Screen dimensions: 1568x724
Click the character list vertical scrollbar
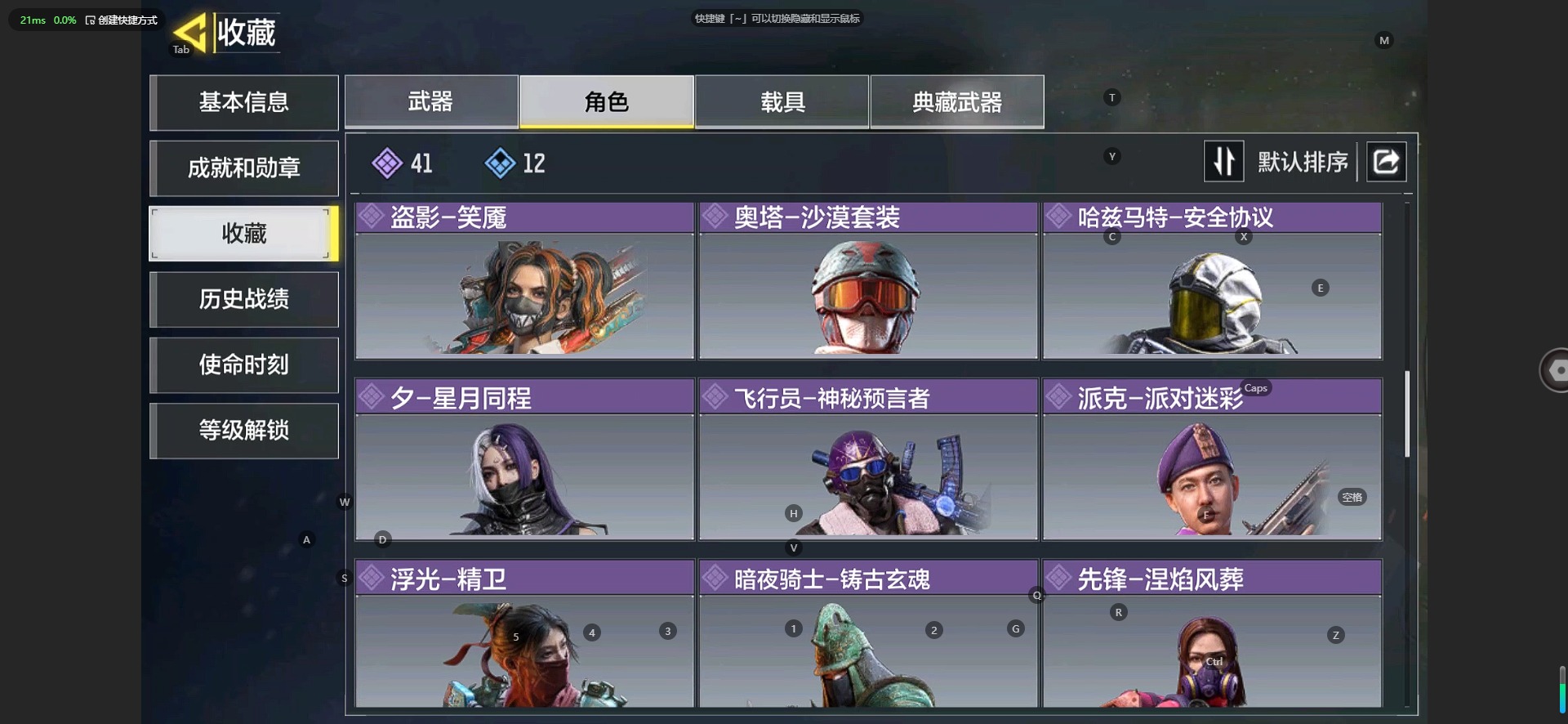tap(1407, 414)
